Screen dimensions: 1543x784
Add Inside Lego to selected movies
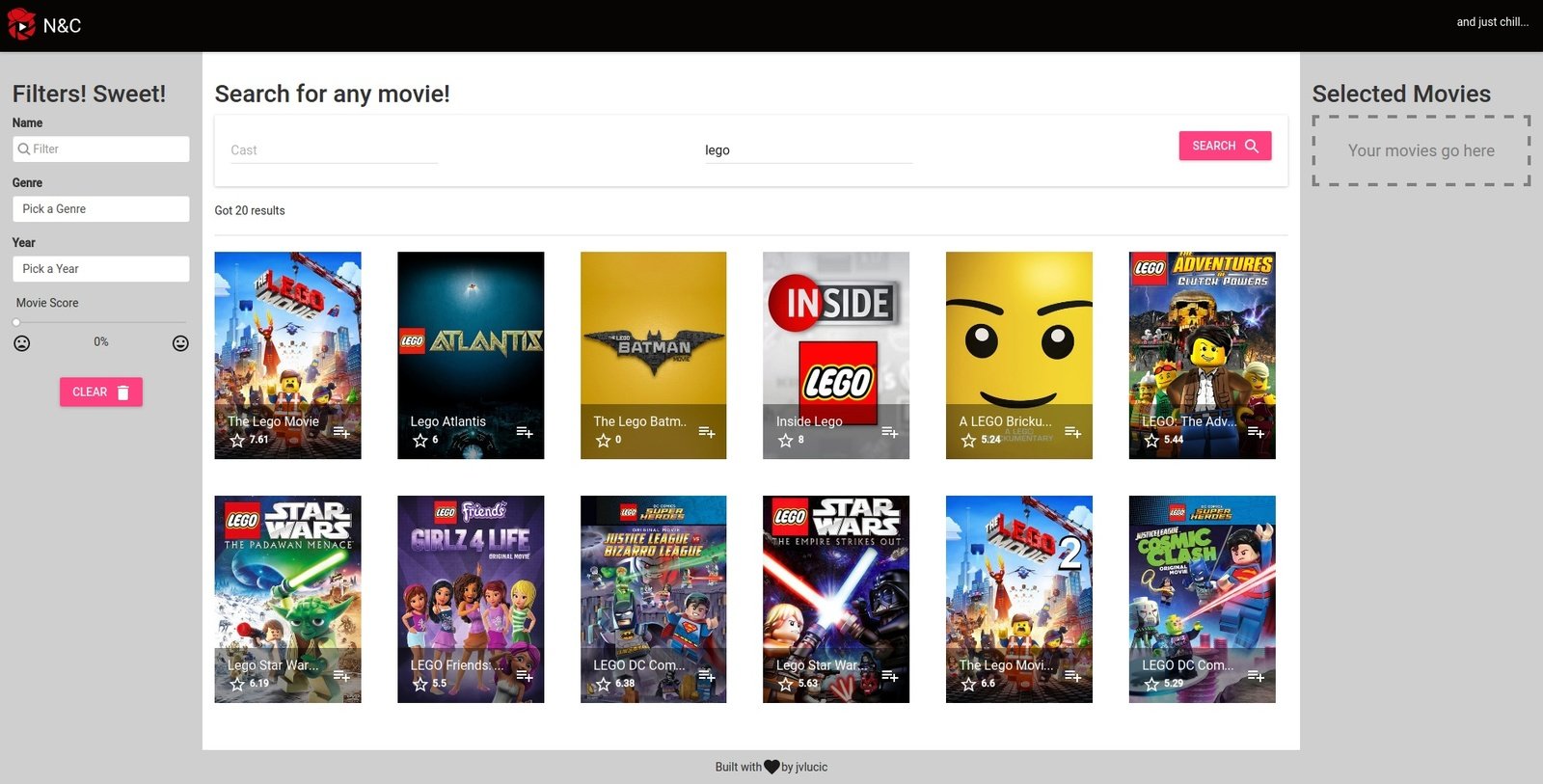point(890,432)
